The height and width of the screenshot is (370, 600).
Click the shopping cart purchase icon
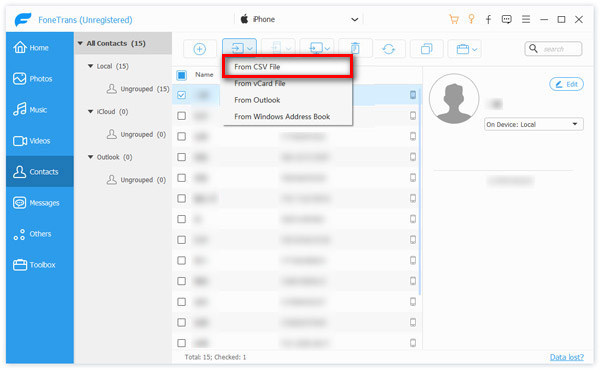tap(454, 20)
